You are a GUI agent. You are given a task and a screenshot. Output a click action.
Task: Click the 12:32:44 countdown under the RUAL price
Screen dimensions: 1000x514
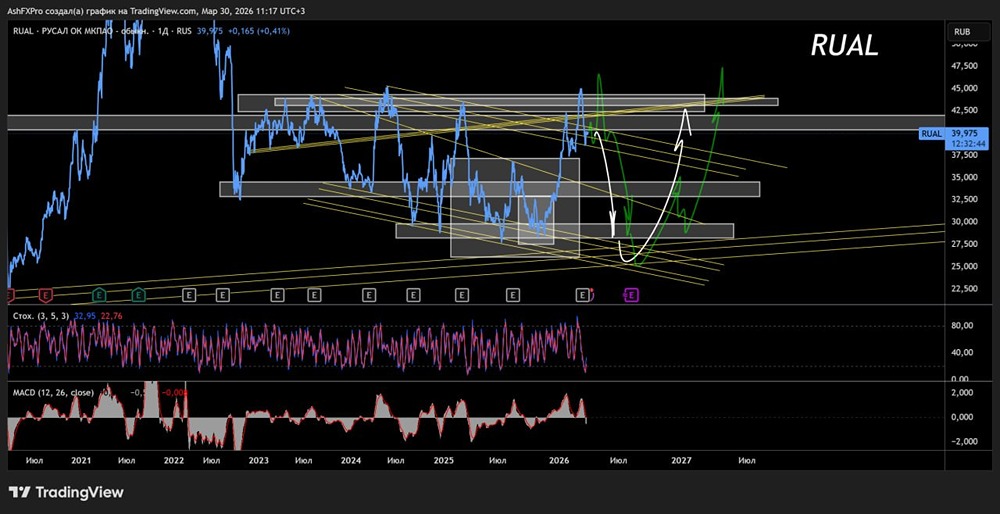click(968, 145)
